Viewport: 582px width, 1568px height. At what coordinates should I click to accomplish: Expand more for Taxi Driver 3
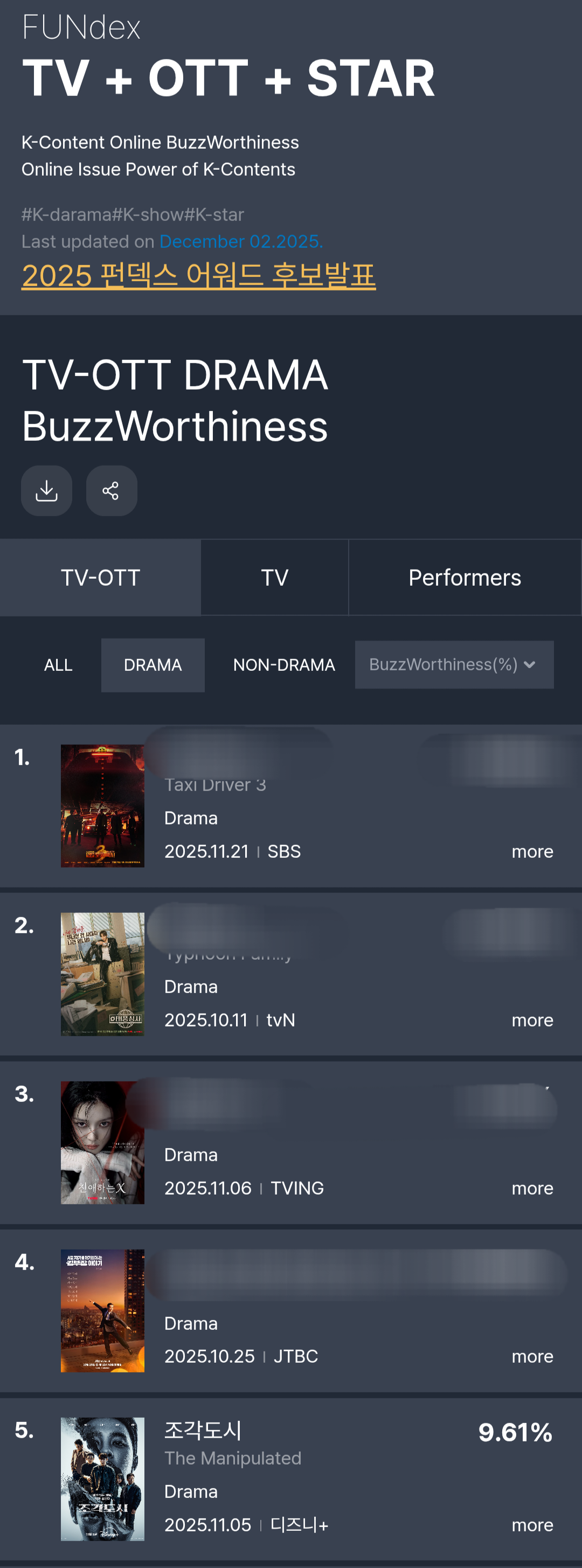pos(532,851)
